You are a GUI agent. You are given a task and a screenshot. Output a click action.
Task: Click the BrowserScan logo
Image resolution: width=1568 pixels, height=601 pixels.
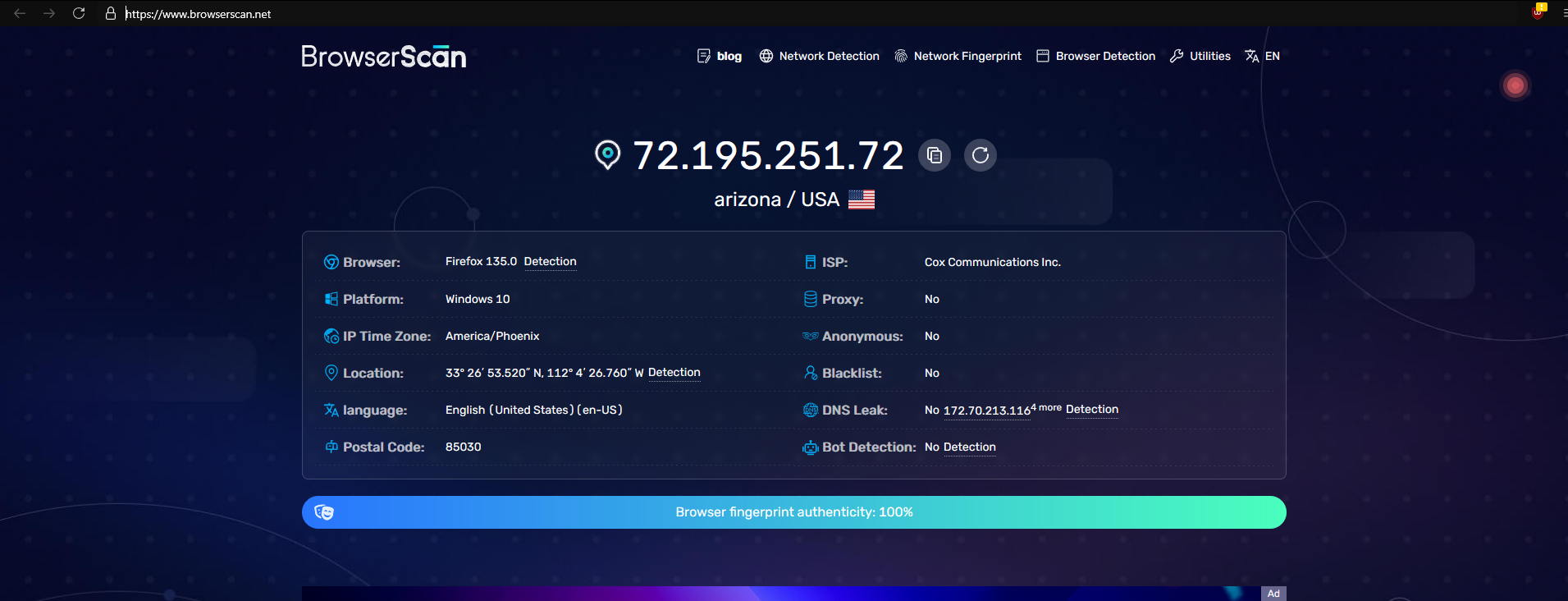click(x=384, y=56)
